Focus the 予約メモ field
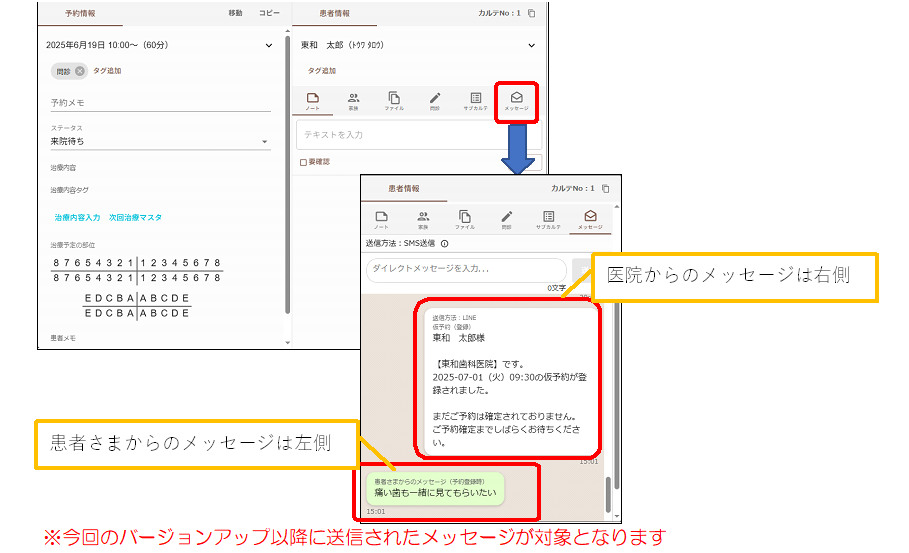Image resolution: width=909 pixels, height=553 pixels. coord(161,103)
